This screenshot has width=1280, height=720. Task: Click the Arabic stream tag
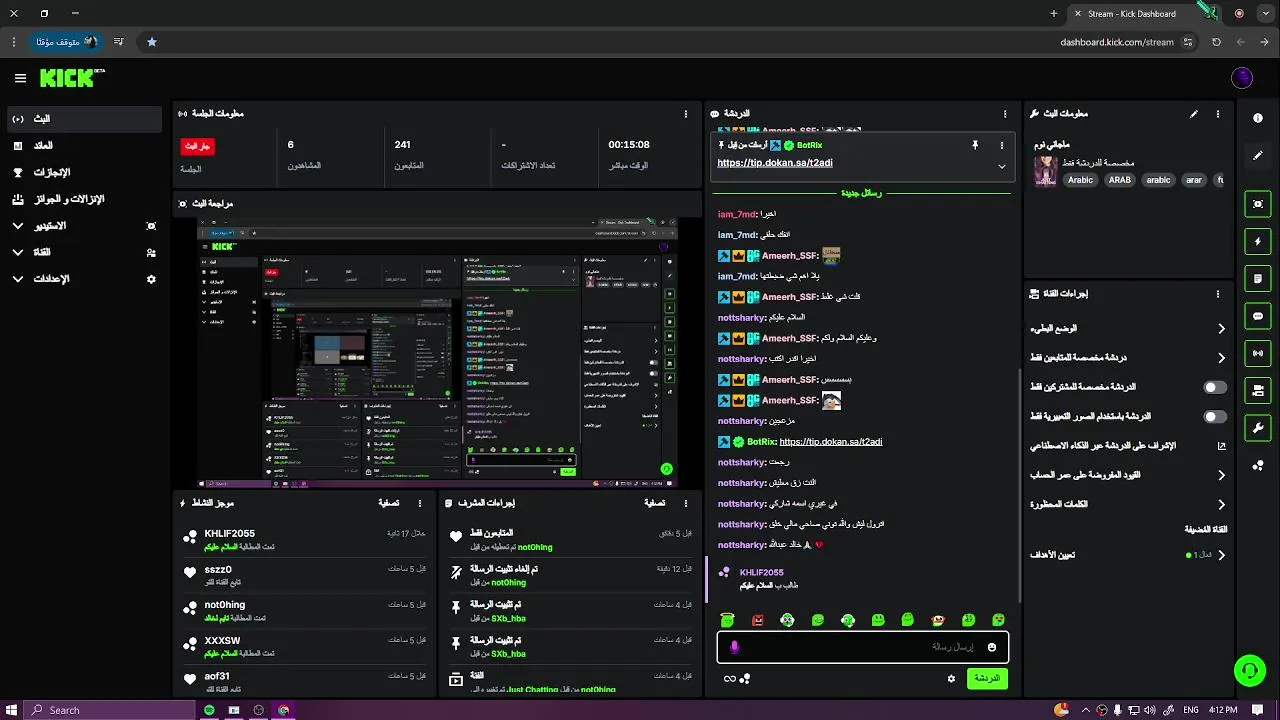pyautogui.click(x=1080, y=180)
